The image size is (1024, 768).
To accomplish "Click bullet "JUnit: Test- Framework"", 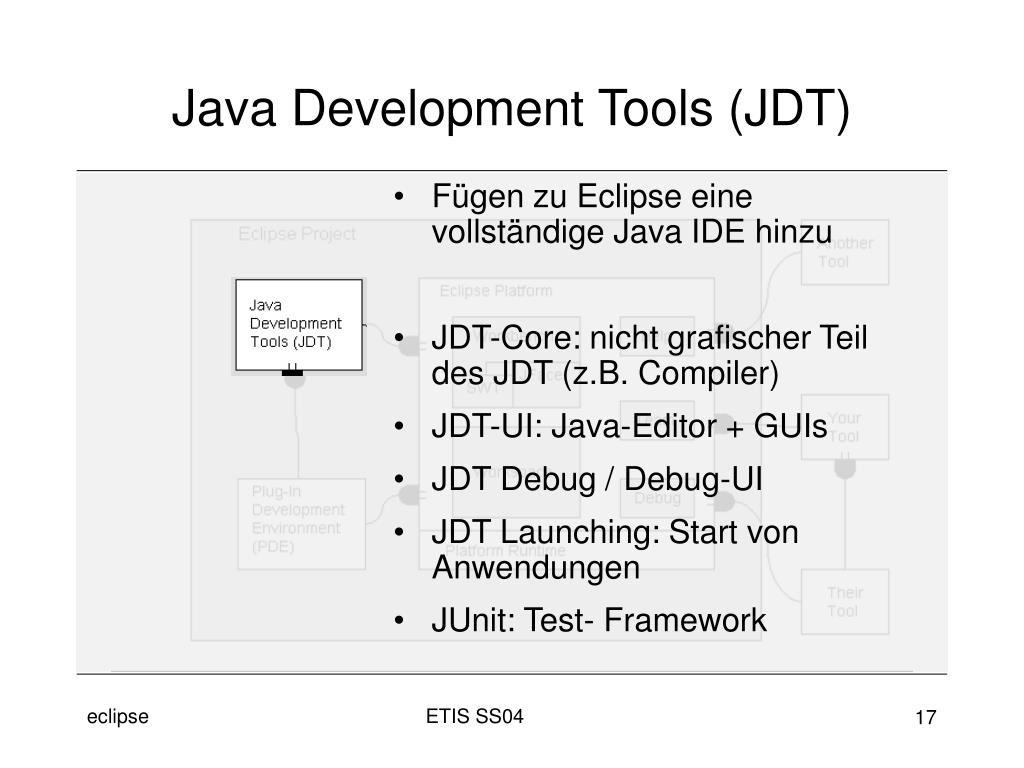I will [x=598, y=620].
